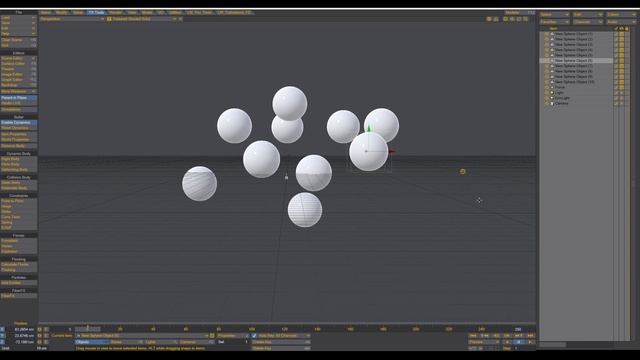The image size is (640, 360).
Task: Select New Sphere Object (1) in item list
Action: (573, 34)
